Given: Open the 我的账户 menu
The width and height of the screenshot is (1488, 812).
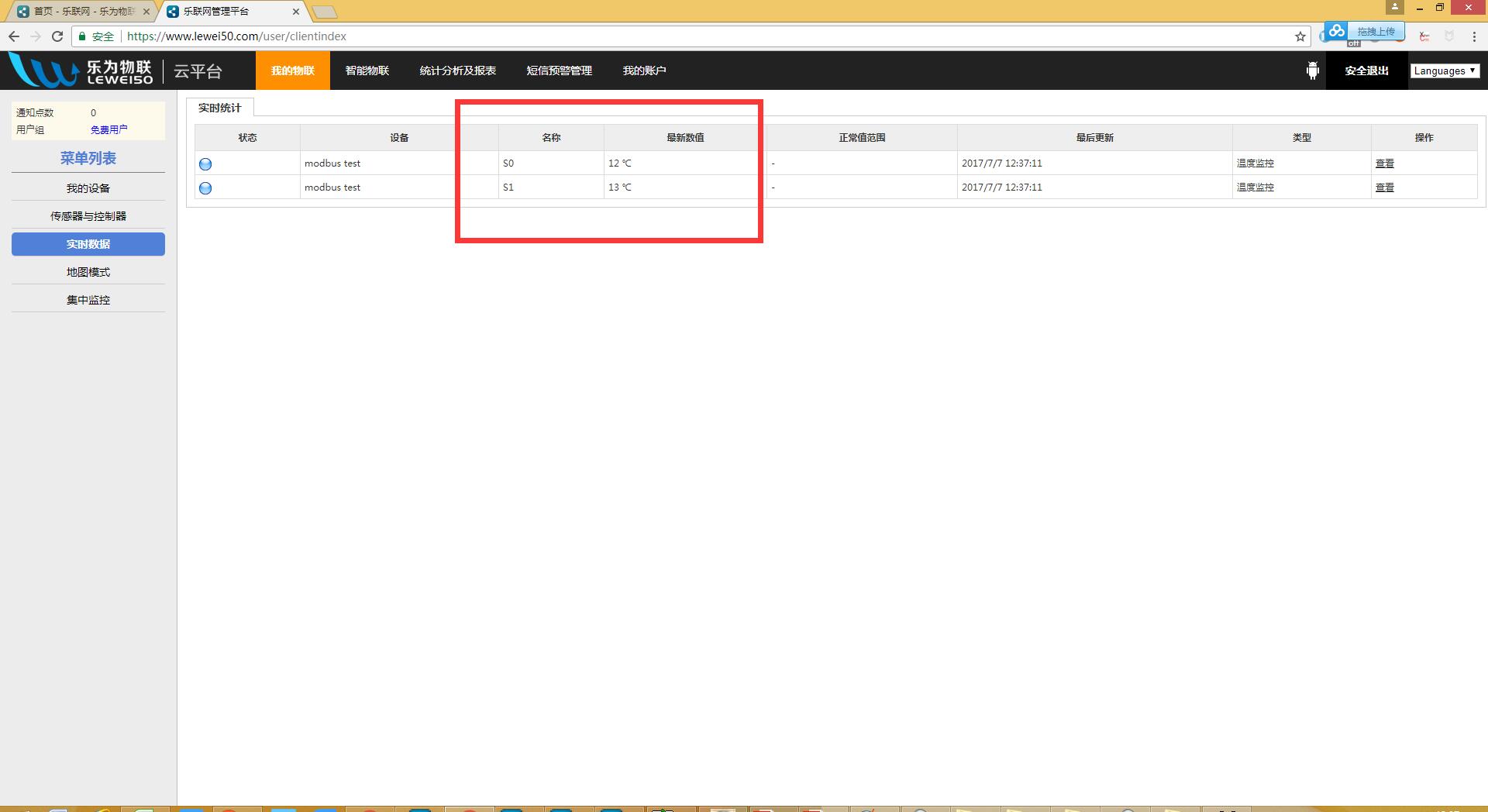Looking at the screenshot, I should pos(645,71).
